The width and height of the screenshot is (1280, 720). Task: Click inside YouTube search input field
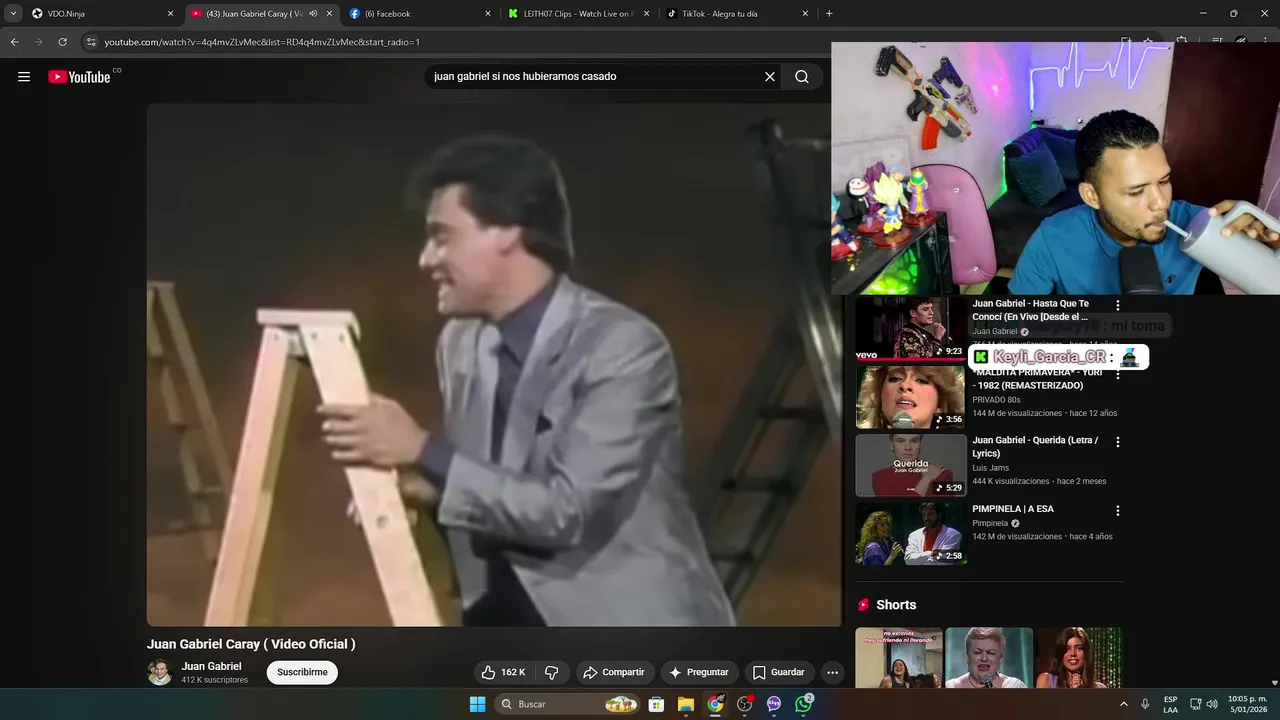pyautogui.click(x=594, y=77)
